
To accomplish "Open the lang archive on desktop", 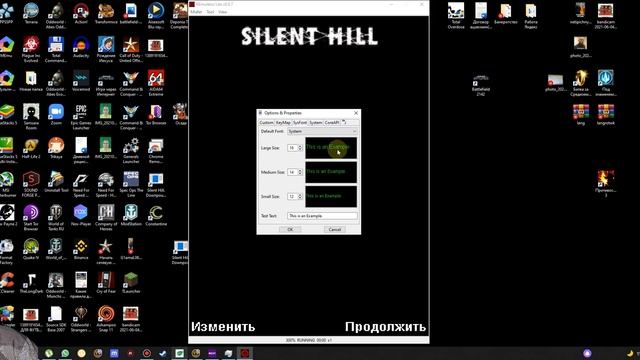I will pyautogui.click(x=580, y=114).
